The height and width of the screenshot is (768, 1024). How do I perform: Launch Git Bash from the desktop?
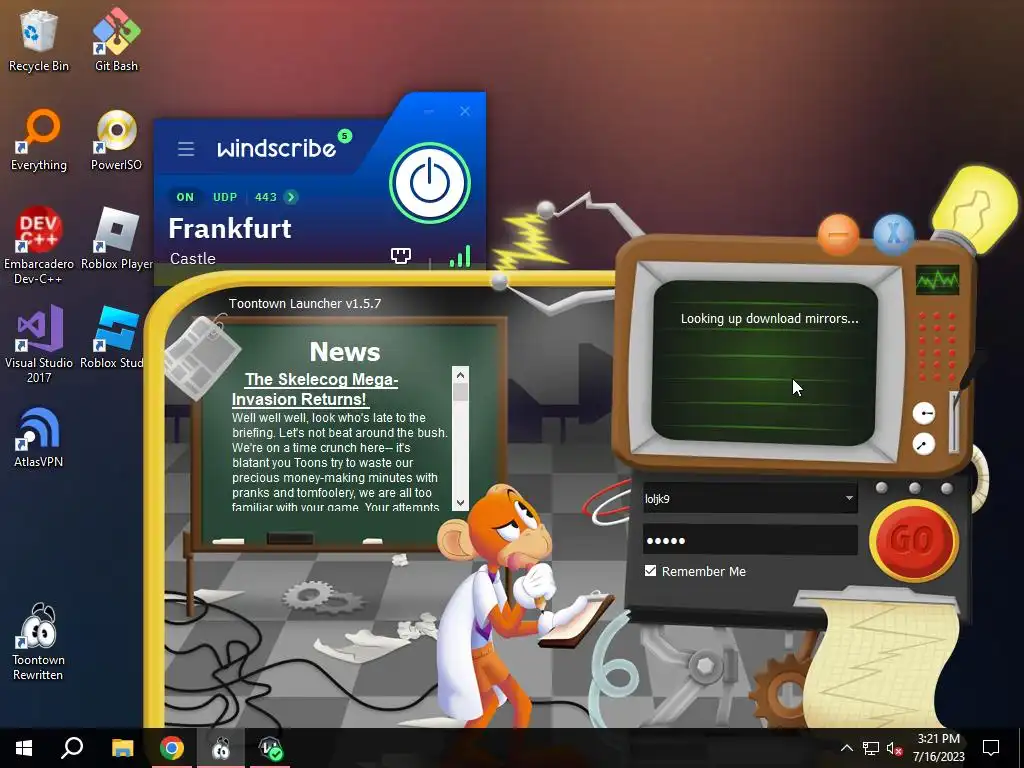pos(116,40)
